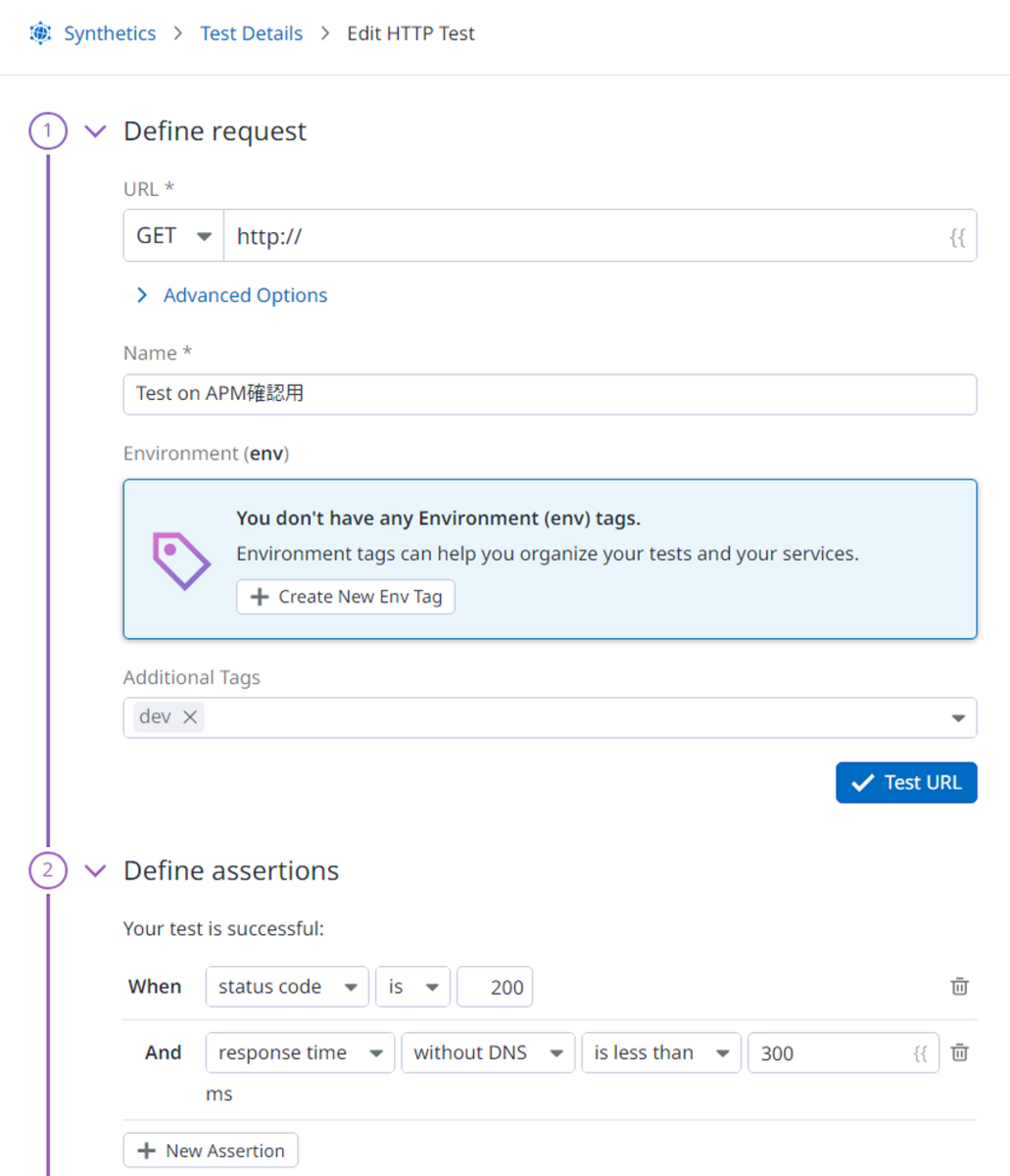Click the Synthetics logo icon
1010x1176 pixels.
[x=40, y=33]
